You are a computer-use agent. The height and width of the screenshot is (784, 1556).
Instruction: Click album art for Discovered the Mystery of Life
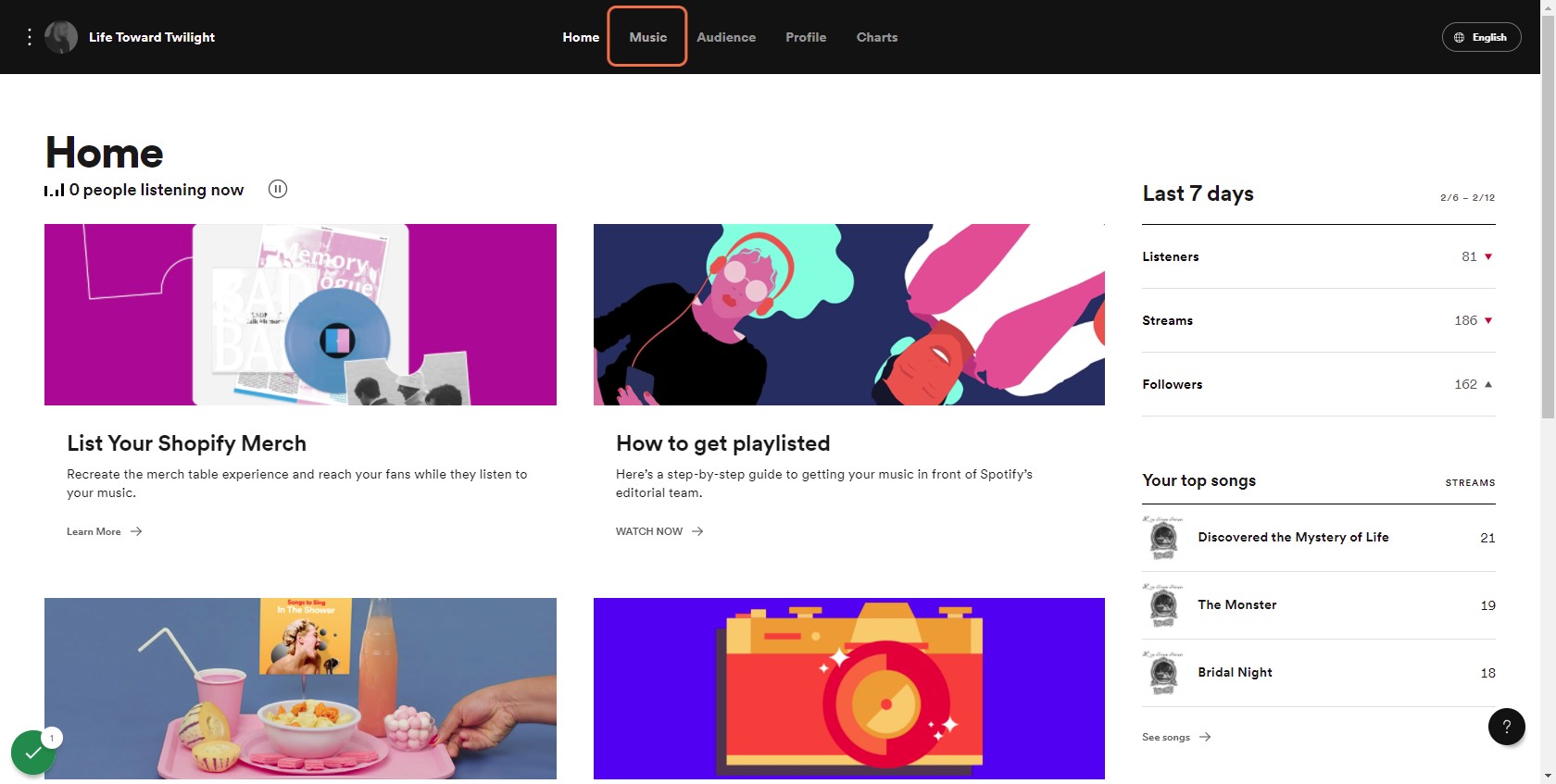click(1163, 538)
